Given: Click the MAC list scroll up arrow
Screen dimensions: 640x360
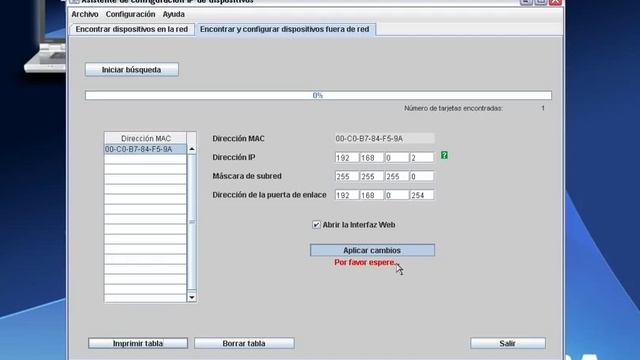Looking at the screenshot, I should pos(192,149).
